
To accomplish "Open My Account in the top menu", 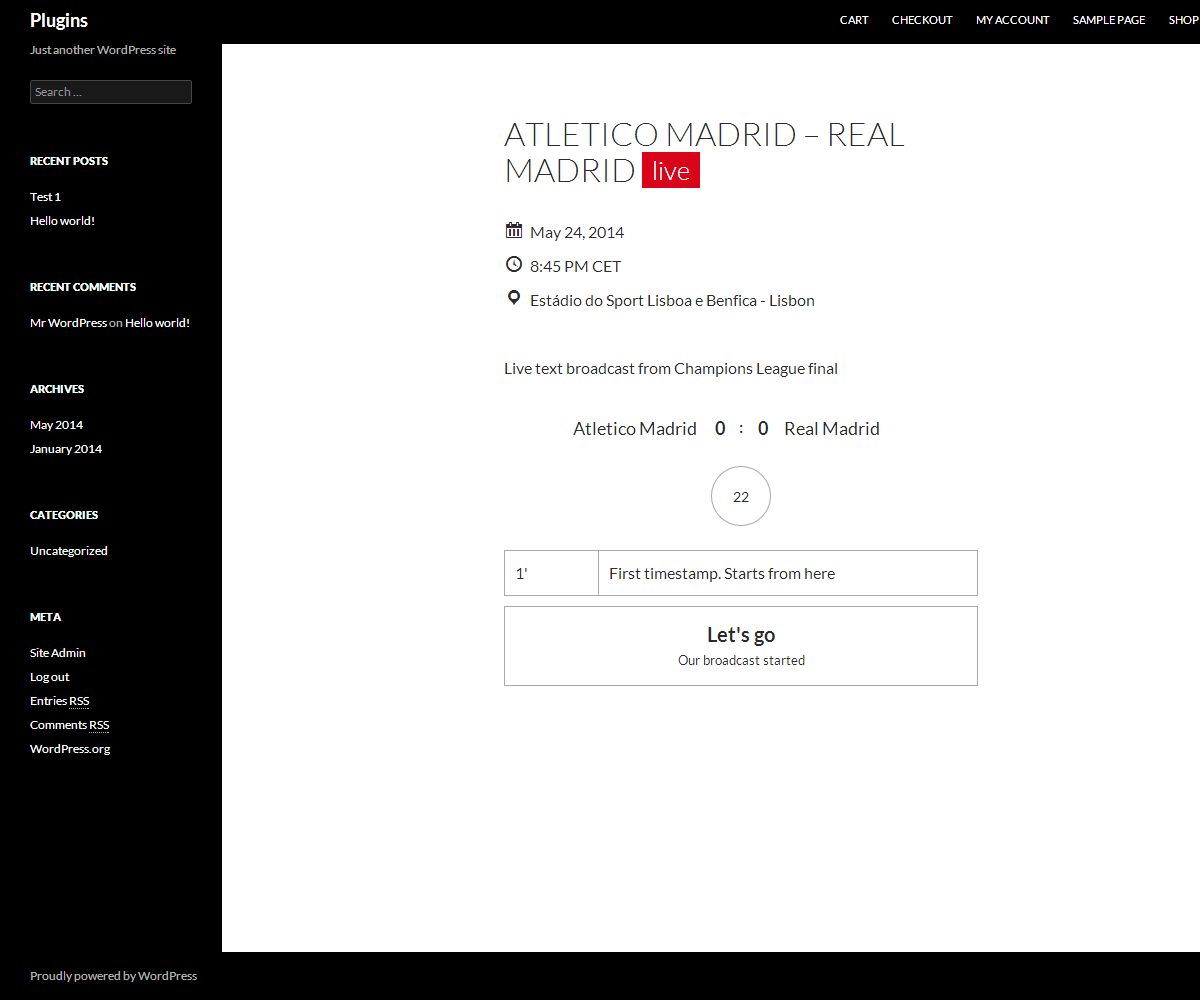I will coord(1013,20).
